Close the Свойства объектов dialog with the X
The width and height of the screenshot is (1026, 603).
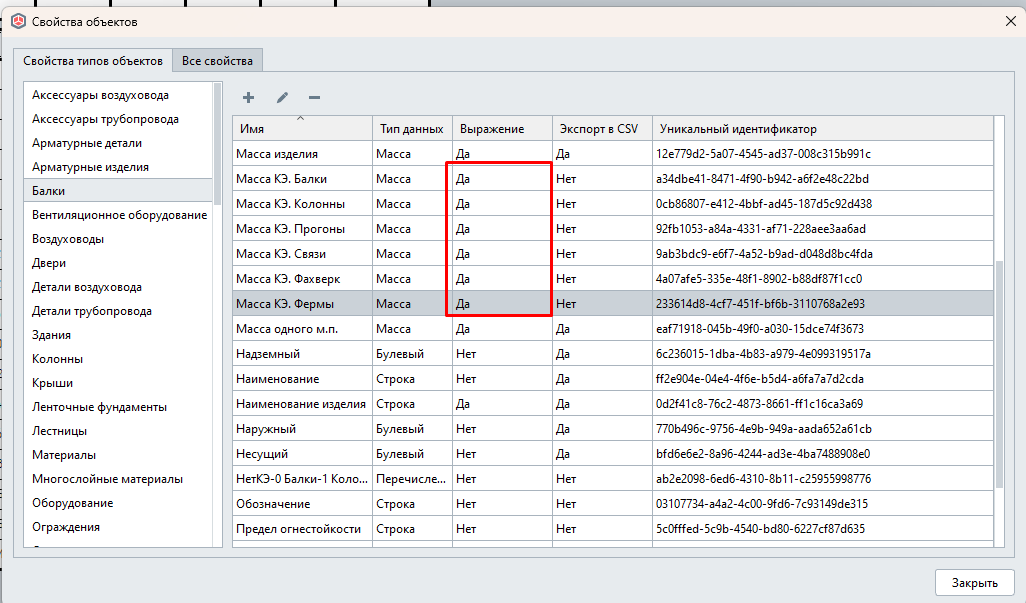(x=1010, y=22)
